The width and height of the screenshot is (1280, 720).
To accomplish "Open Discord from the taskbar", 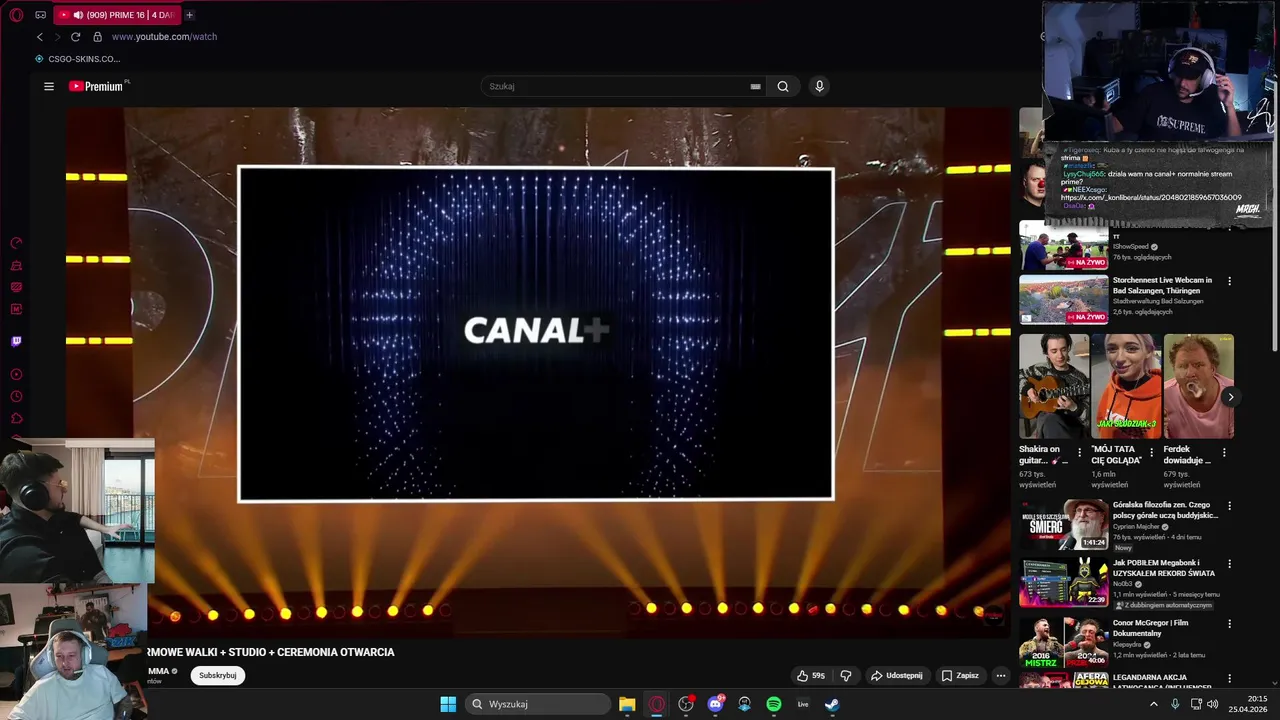I will point(715,704).
